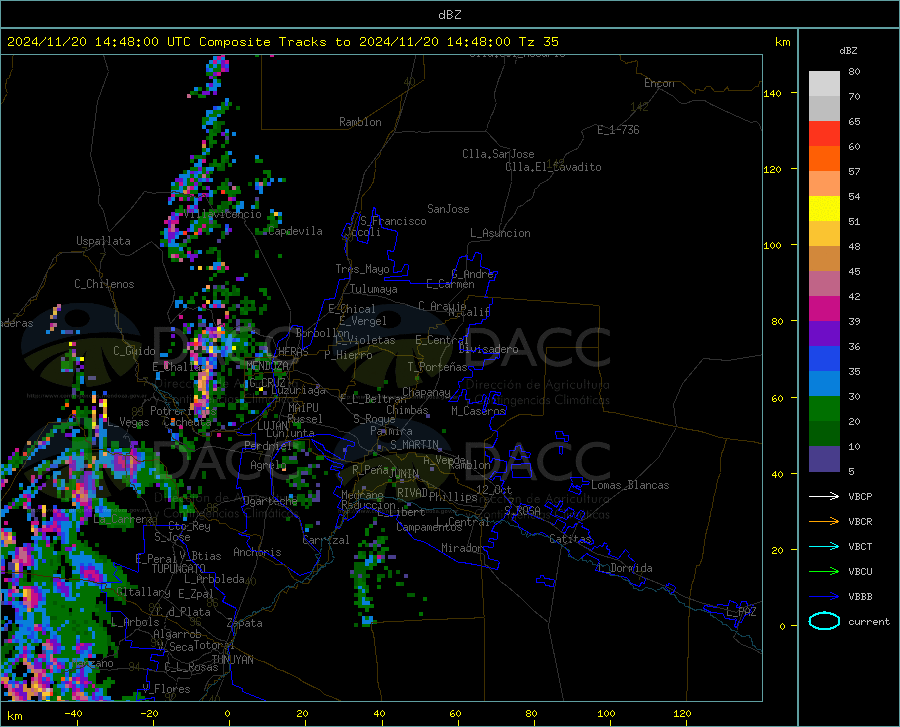The height and width of the screenshot is (727, 900).
Task: Click the 'Capdevila' map label
Action: click(x=295, y=231)
